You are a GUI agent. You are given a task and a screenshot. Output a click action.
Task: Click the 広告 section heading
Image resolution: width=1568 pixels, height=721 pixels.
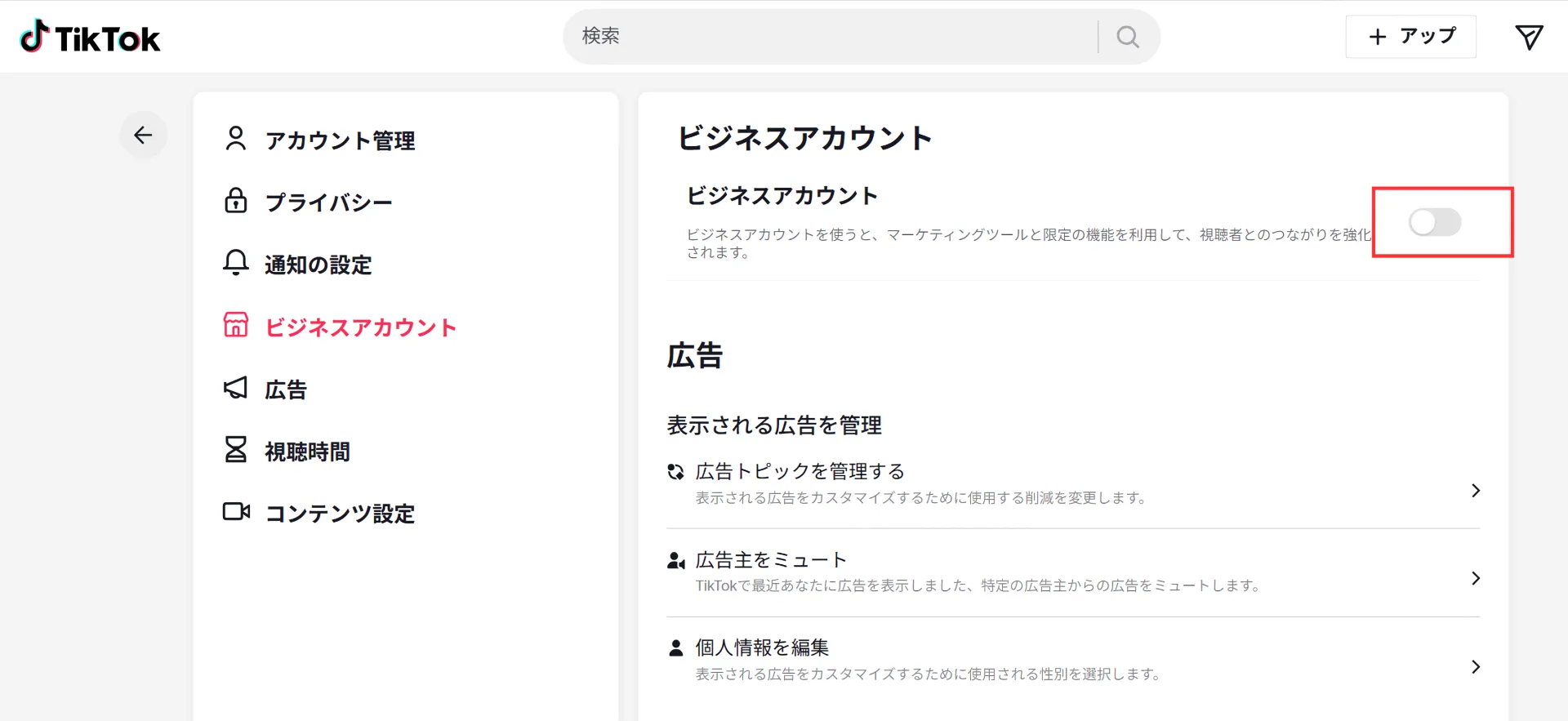695,356
